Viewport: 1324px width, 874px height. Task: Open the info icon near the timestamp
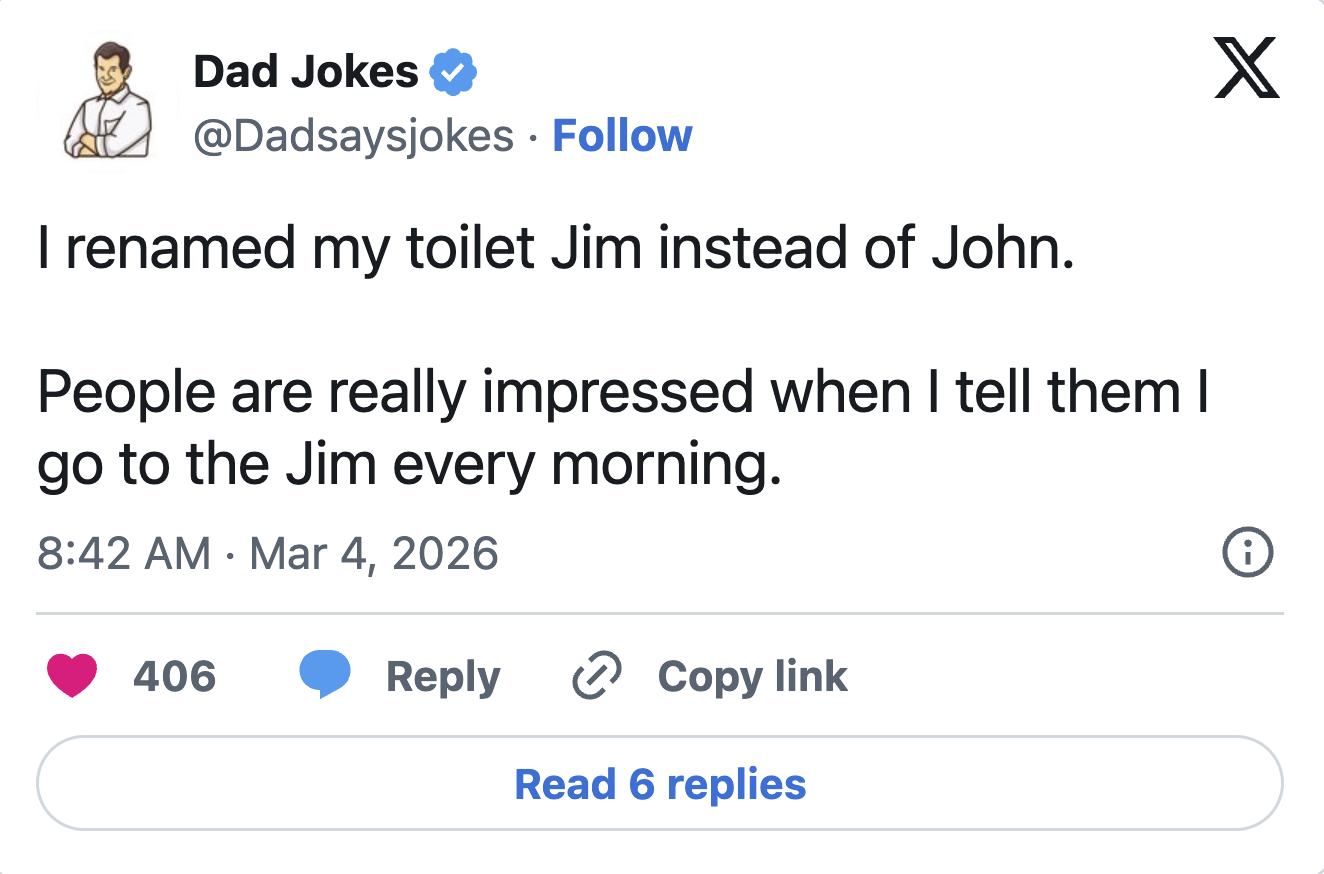tap(1248, 552)
